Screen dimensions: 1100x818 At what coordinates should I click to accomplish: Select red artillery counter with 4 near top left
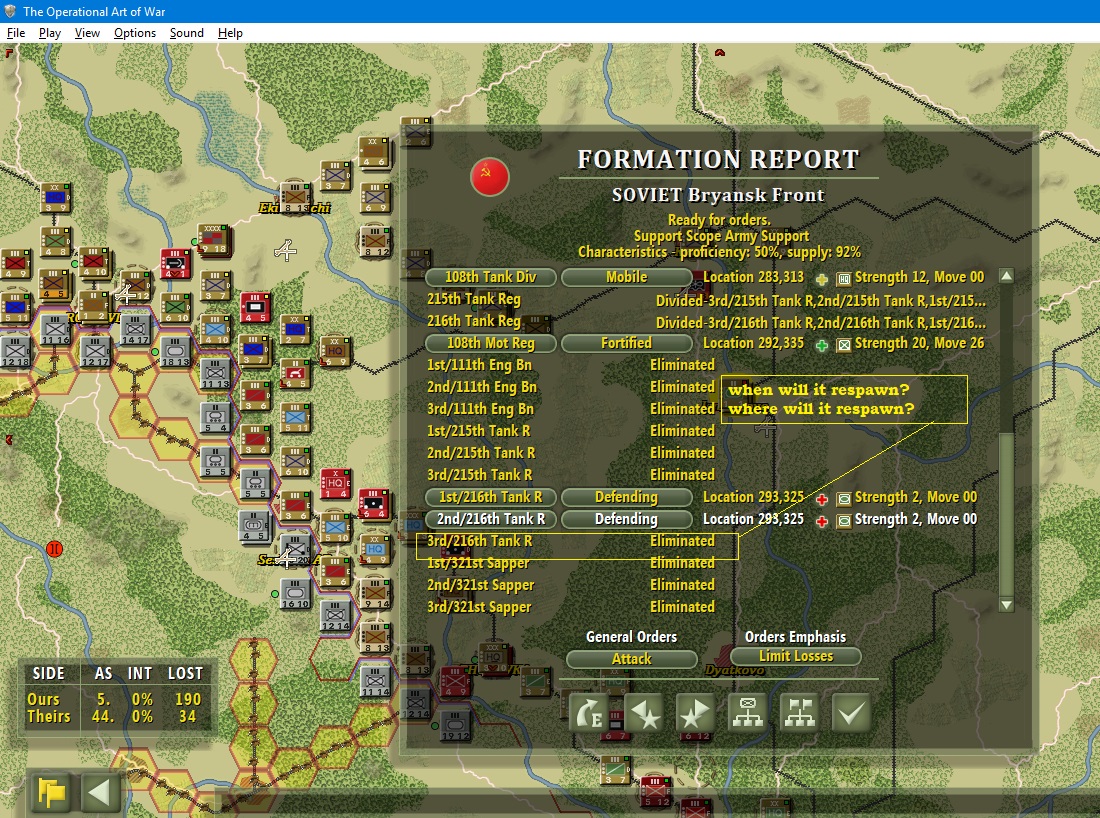coord(175,264)
